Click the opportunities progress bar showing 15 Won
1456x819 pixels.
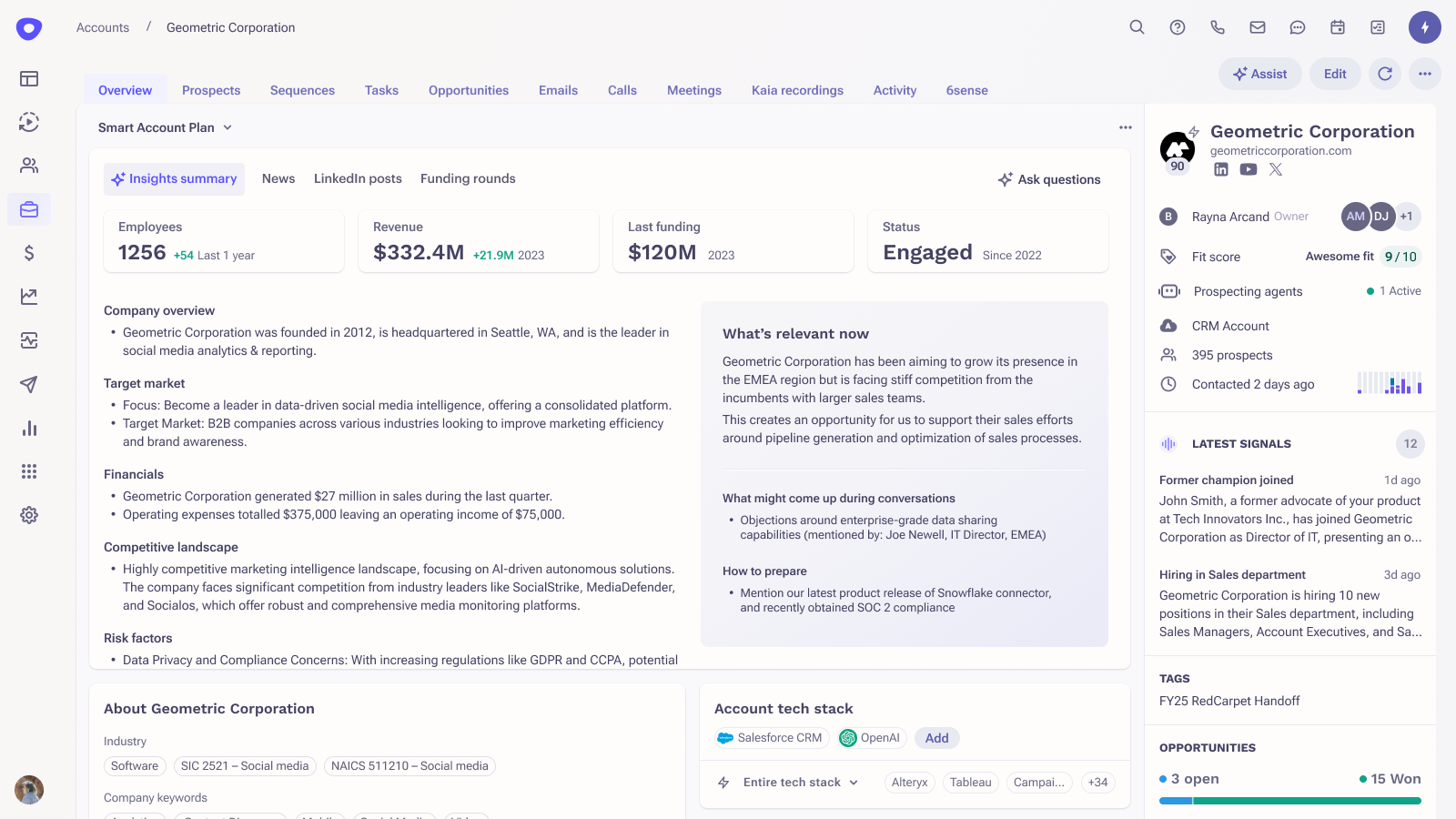[1289, 800]
